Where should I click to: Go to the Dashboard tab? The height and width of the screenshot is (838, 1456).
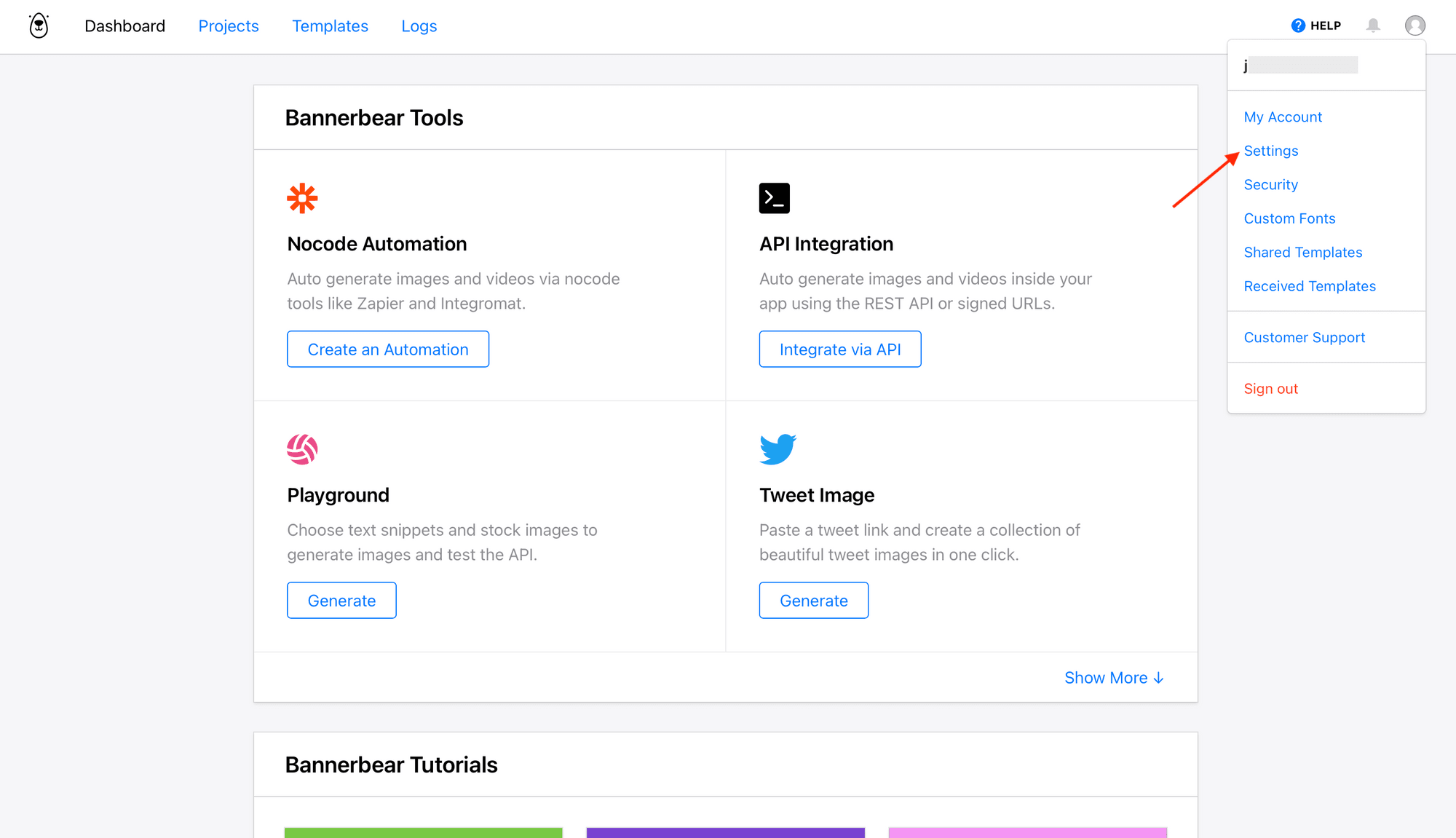point(124,26)
